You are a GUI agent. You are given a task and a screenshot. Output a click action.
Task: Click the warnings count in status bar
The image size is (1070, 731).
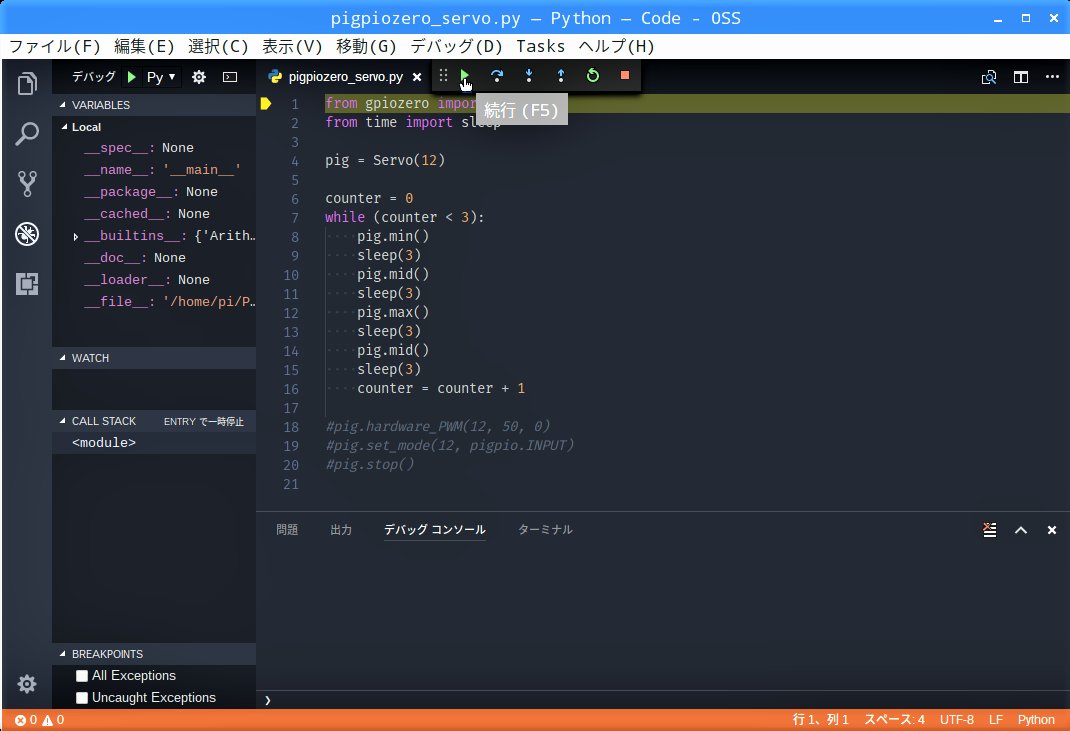(53, 720)
